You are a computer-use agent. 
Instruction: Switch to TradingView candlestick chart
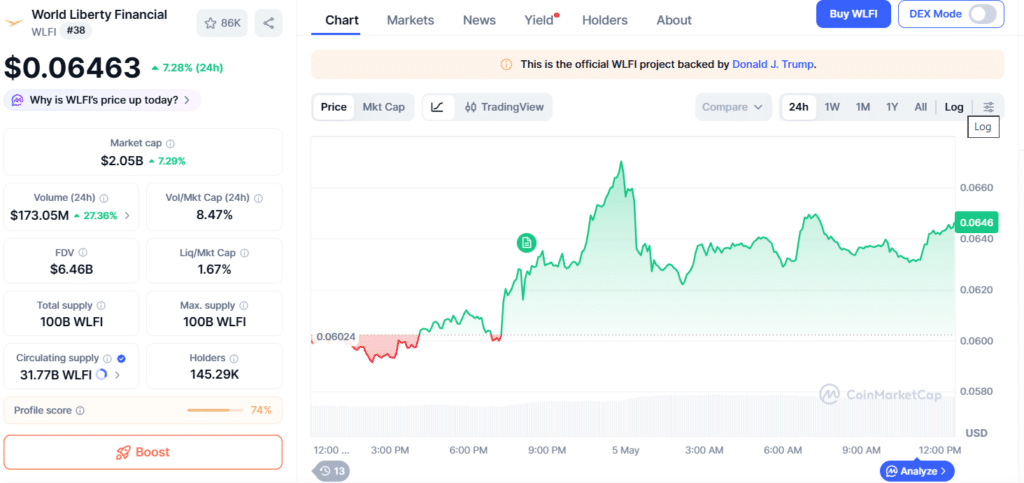tap(504, 107)
